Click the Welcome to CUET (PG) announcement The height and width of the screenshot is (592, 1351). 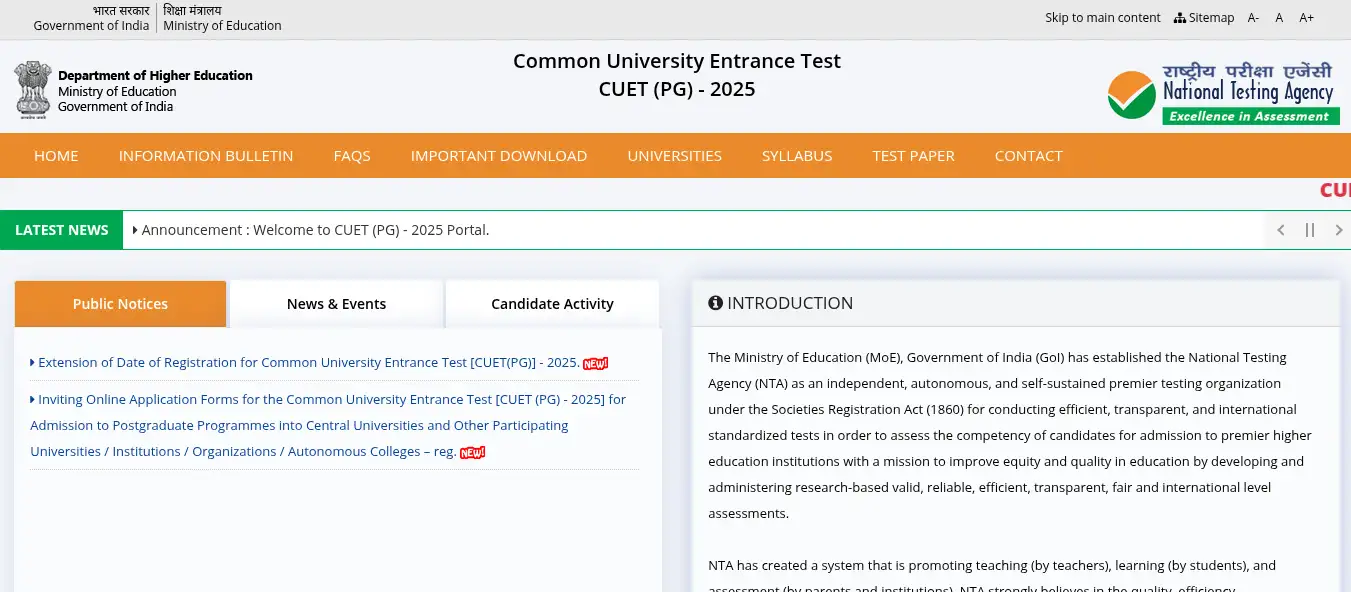[x=315, y=230]
